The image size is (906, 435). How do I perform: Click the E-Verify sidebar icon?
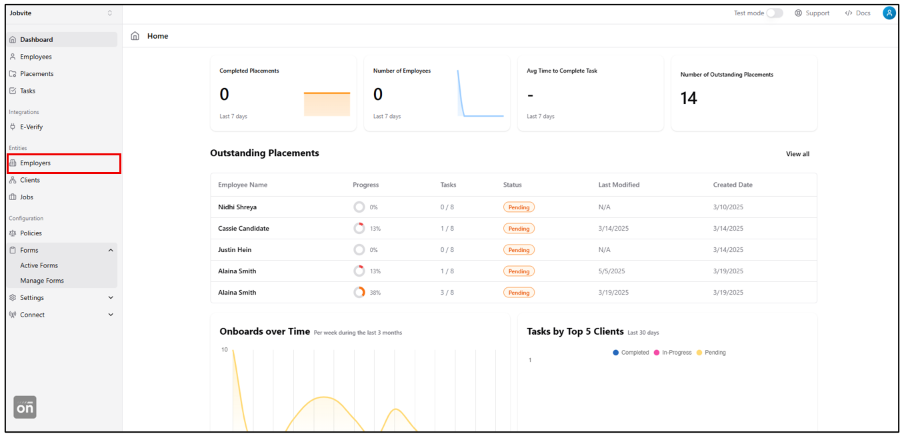point(13,127)
